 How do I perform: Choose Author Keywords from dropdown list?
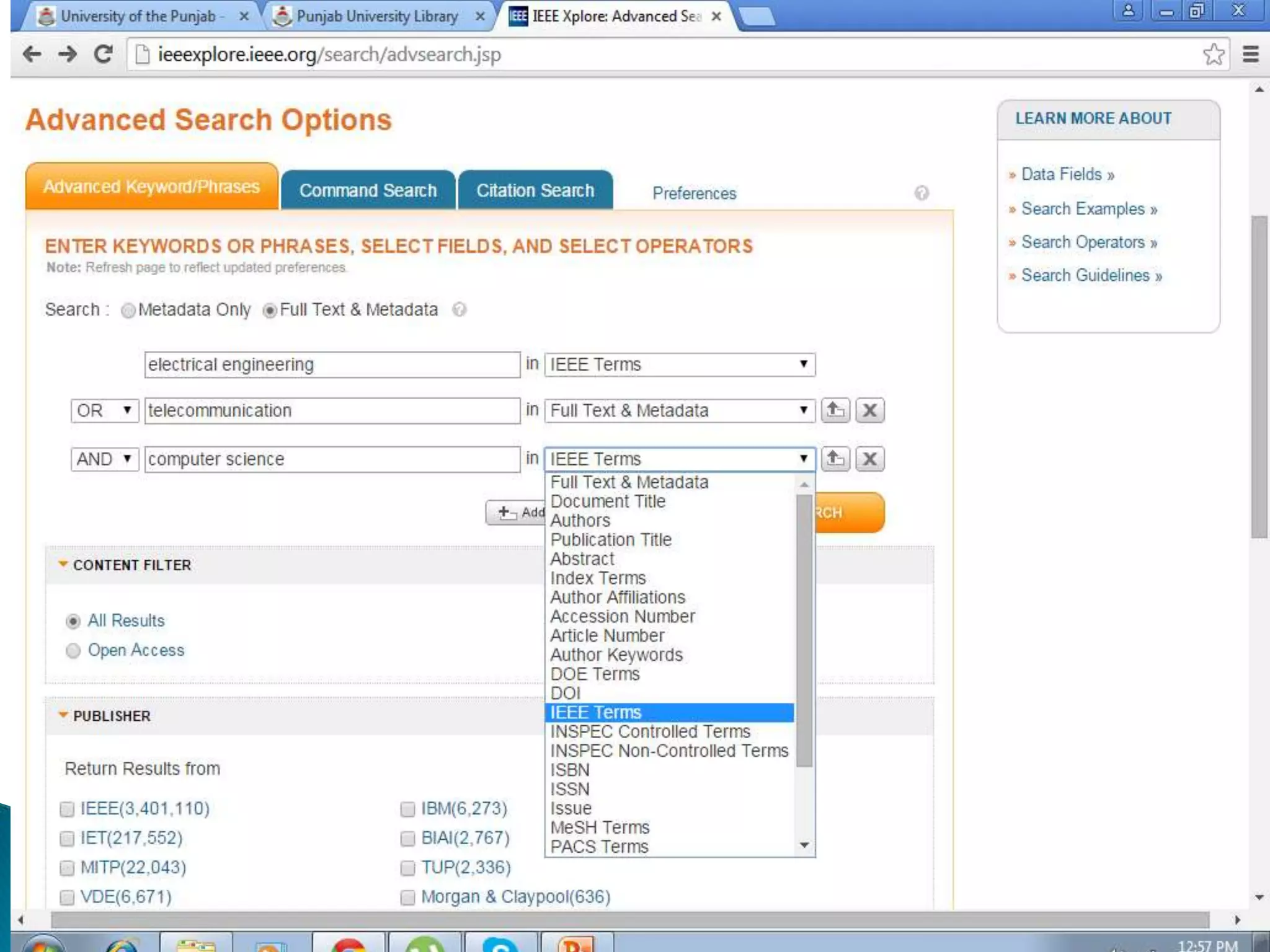[x=616, y=654]
